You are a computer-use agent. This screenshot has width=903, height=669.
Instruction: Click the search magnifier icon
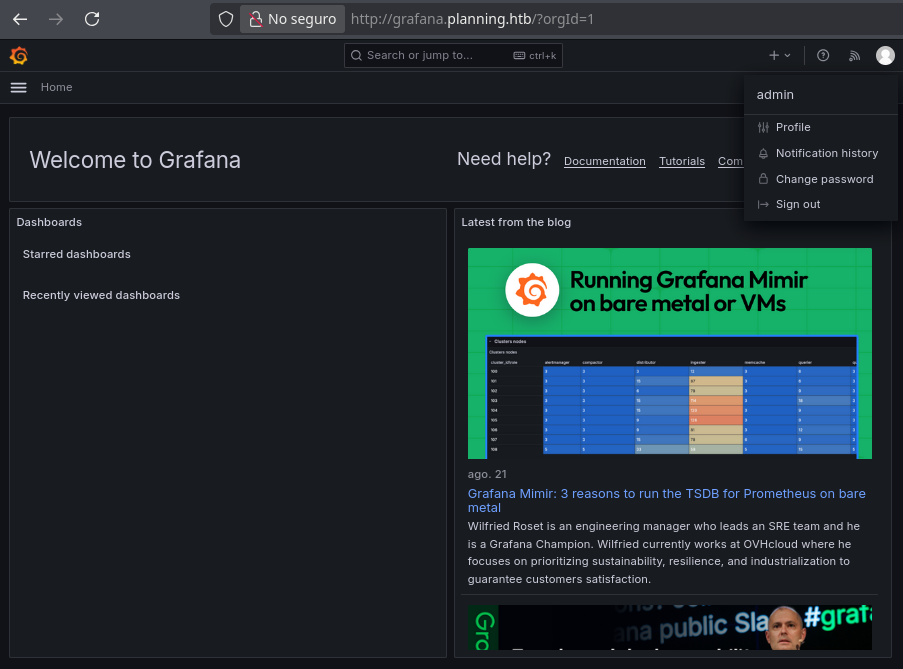[356, 55]
